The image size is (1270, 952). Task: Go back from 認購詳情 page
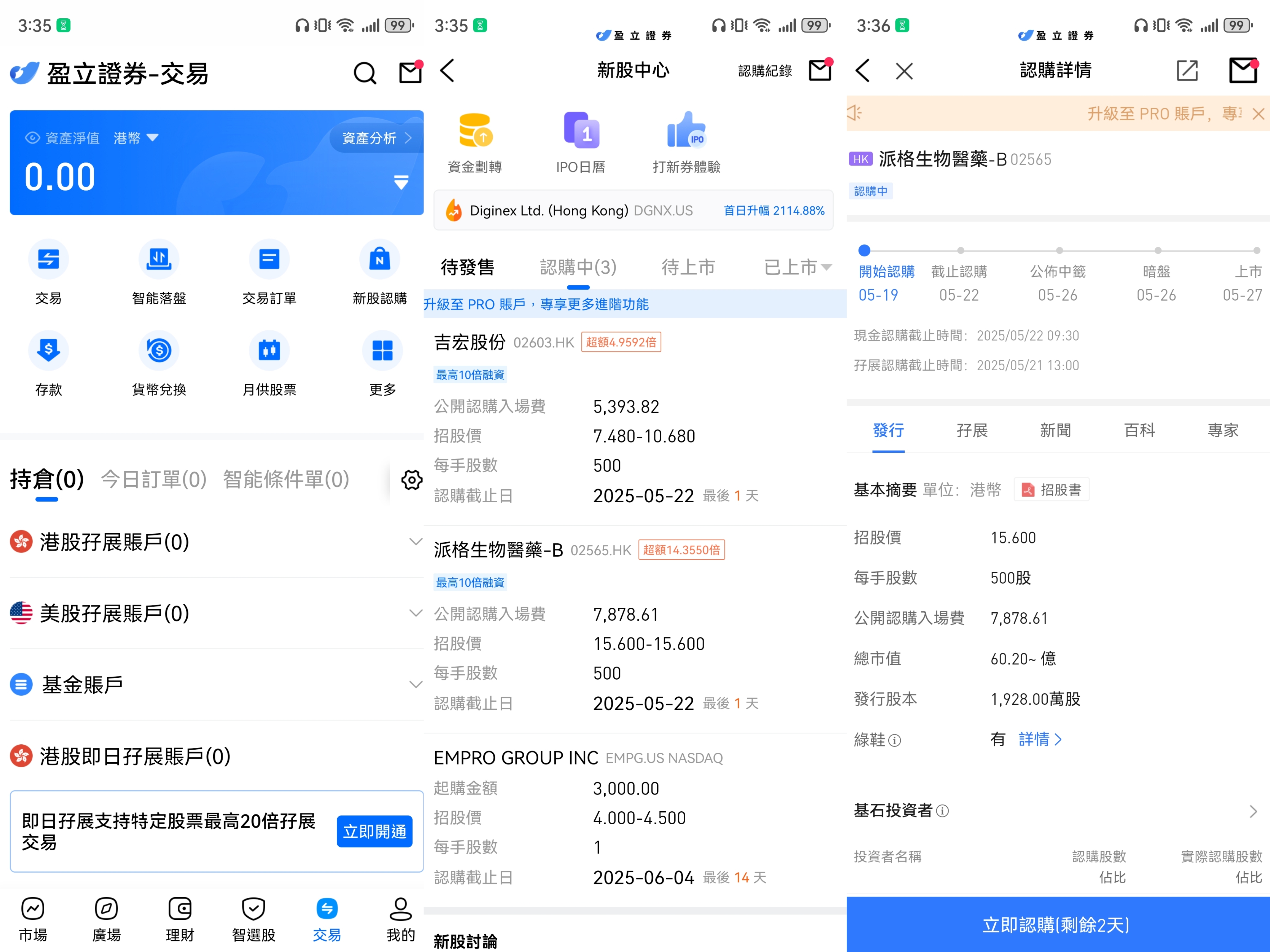point(862,71)
